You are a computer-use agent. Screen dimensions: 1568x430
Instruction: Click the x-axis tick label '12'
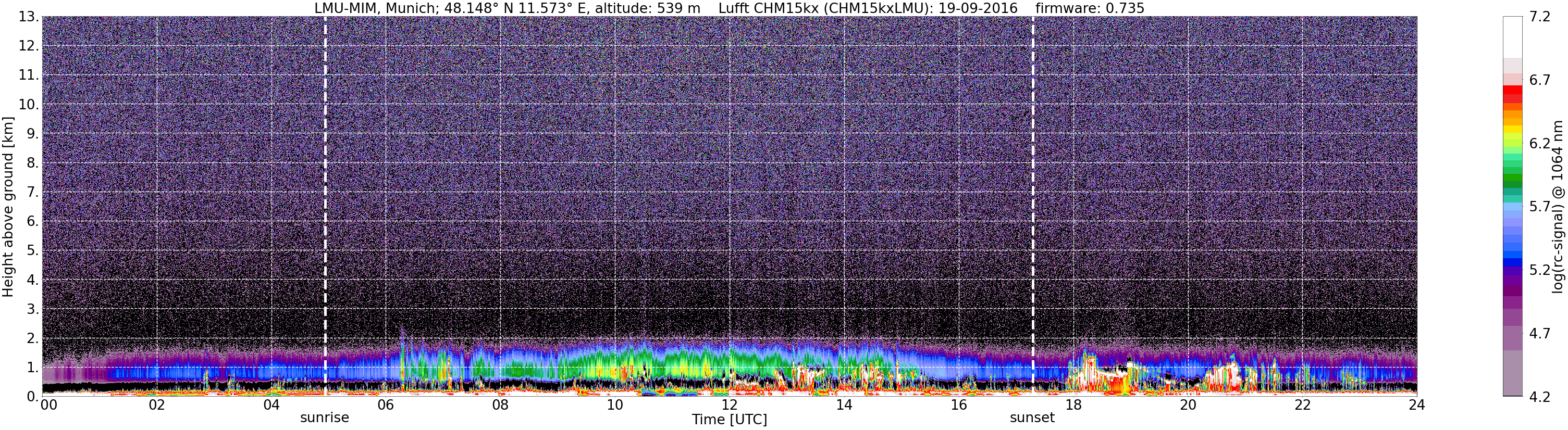point(729,405)
